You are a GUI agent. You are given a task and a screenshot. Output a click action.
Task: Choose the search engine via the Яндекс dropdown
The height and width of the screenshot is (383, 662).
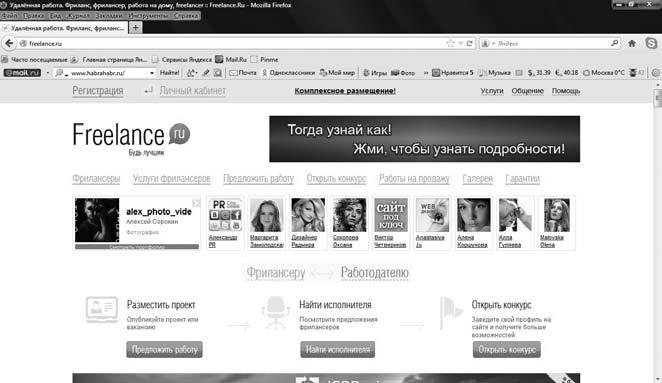pyautogui.click(x=488, y=43)
